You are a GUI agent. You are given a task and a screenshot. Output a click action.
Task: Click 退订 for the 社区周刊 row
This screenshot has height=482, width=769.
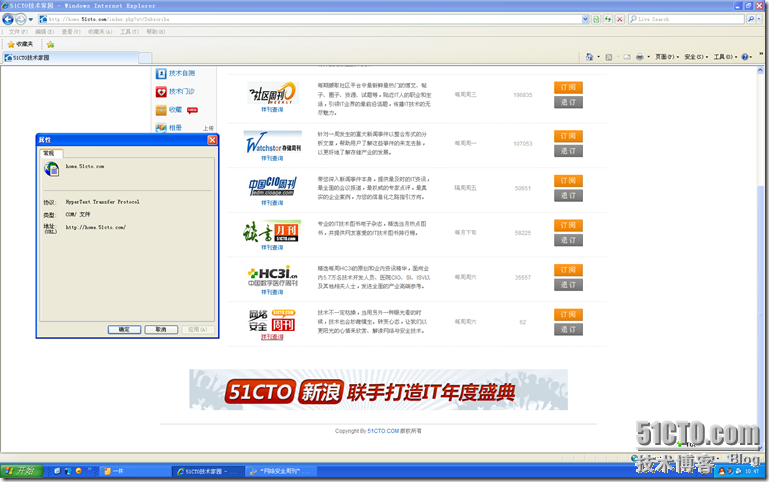(568, 102)
